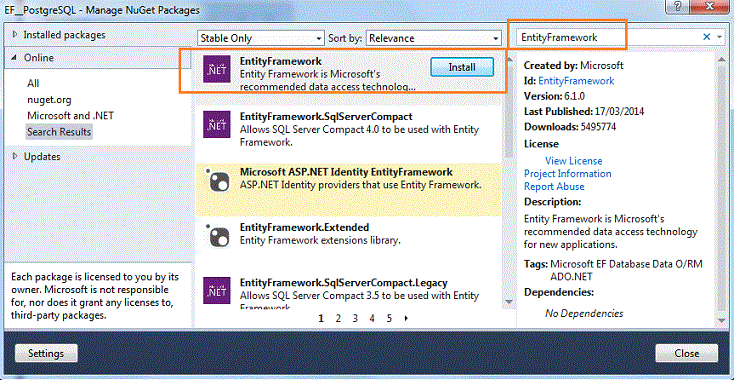
Task: Expand the Installed packages section
Action: pyautogui.click(x=15, y=35)
